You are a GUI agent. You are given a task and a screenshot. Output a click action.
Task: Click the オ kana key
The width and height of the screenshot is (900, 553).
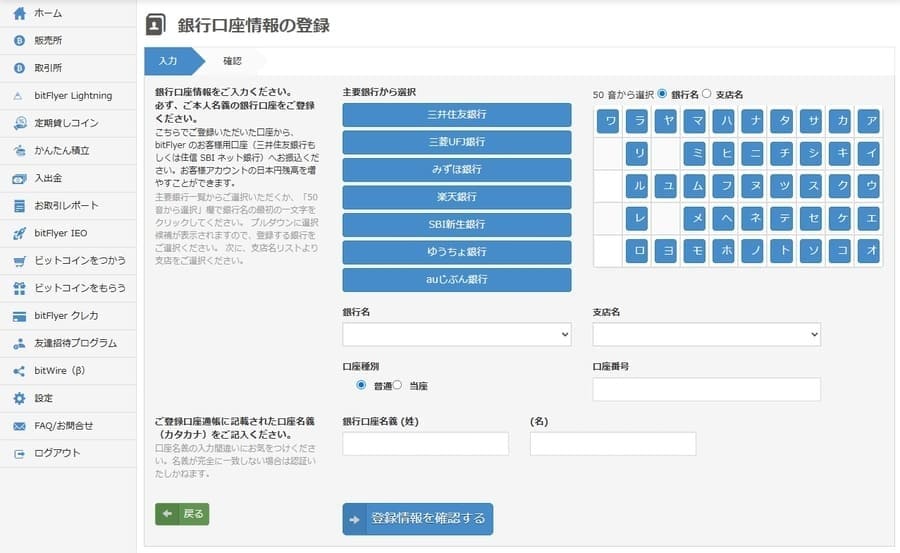point(869,251)
